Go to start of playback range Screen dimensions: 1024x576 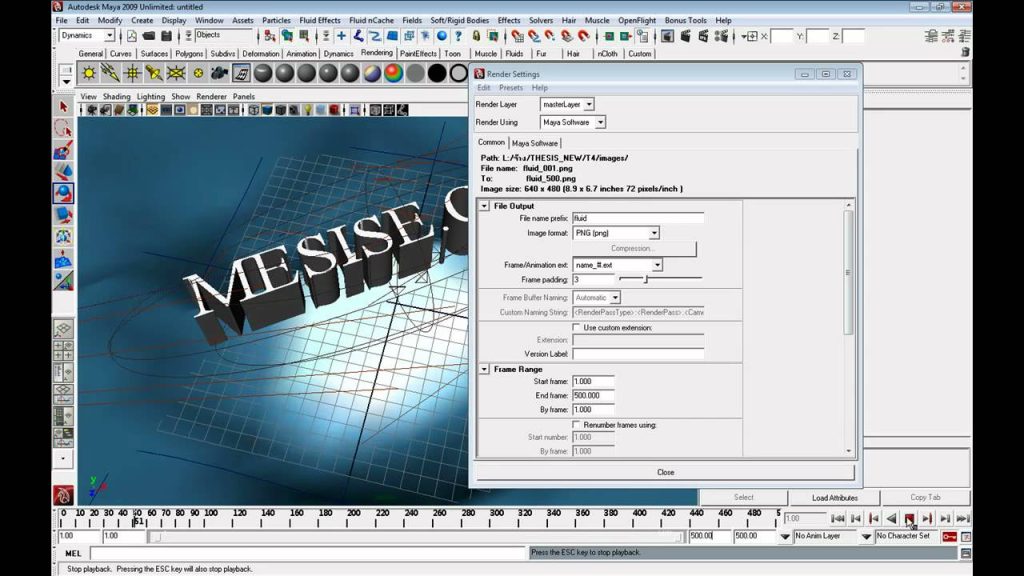pyautogui.click(x=838, y=519)
